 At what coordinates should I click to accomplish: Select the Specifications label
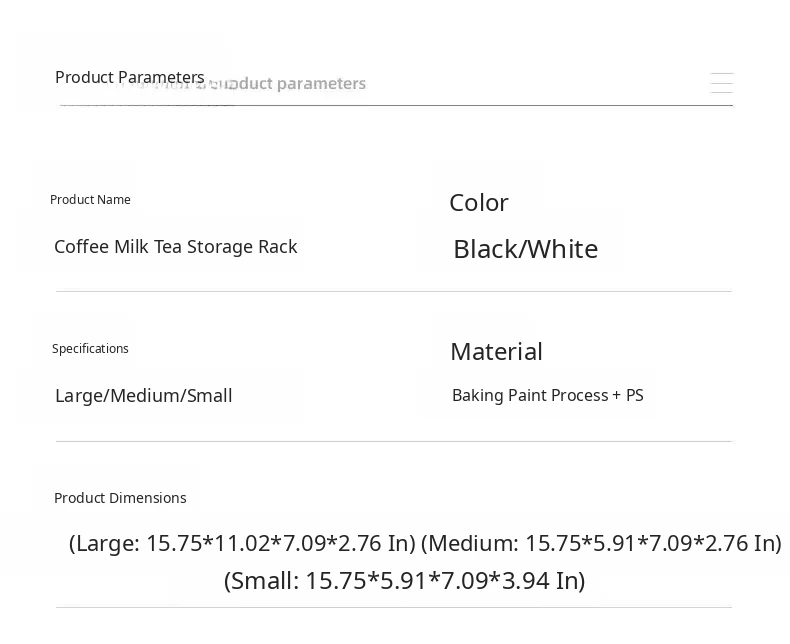pos(90,349)
